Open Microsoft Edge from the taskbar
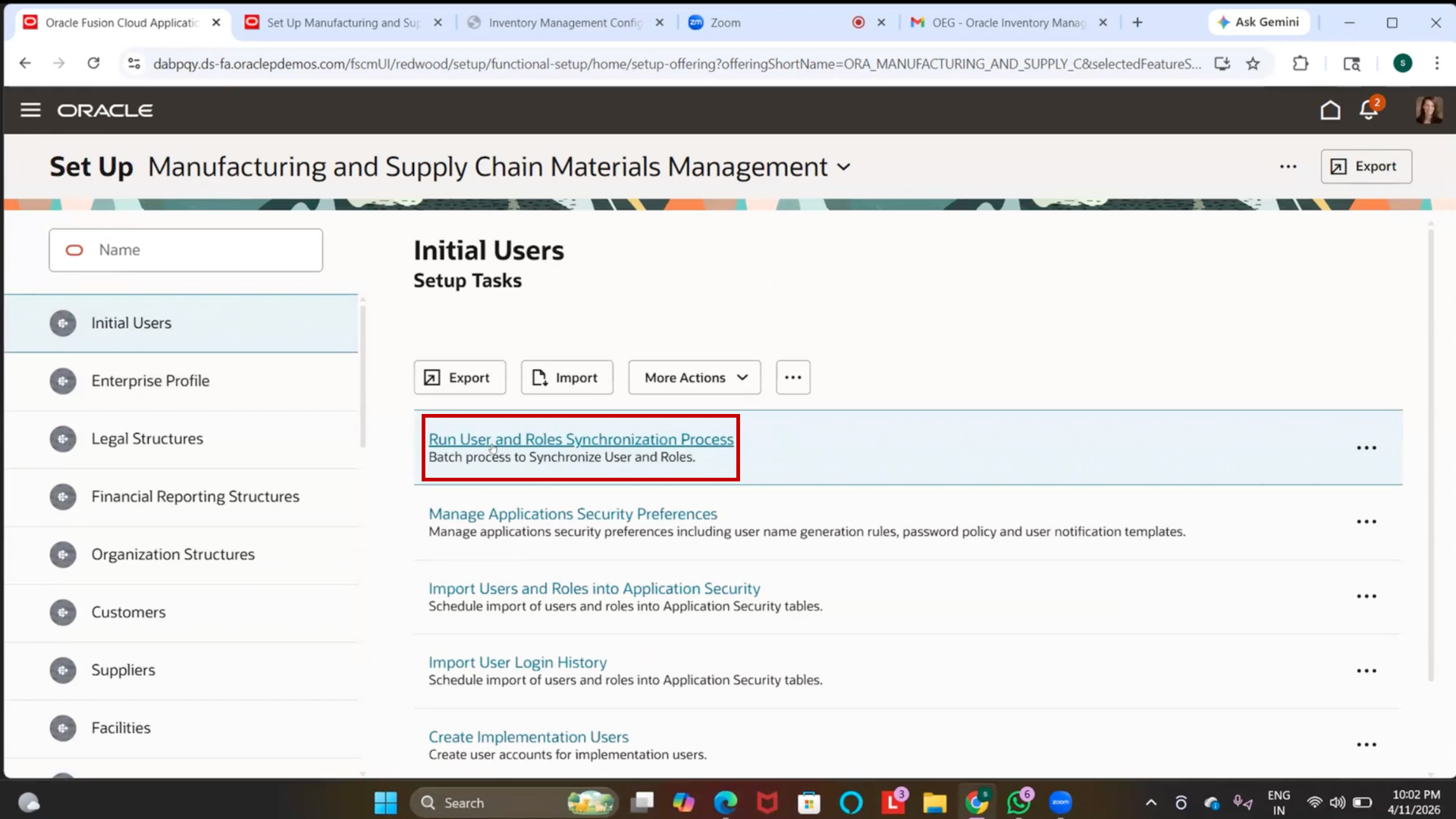Screen dimensions: 1456x819 [x=725, y=802]
